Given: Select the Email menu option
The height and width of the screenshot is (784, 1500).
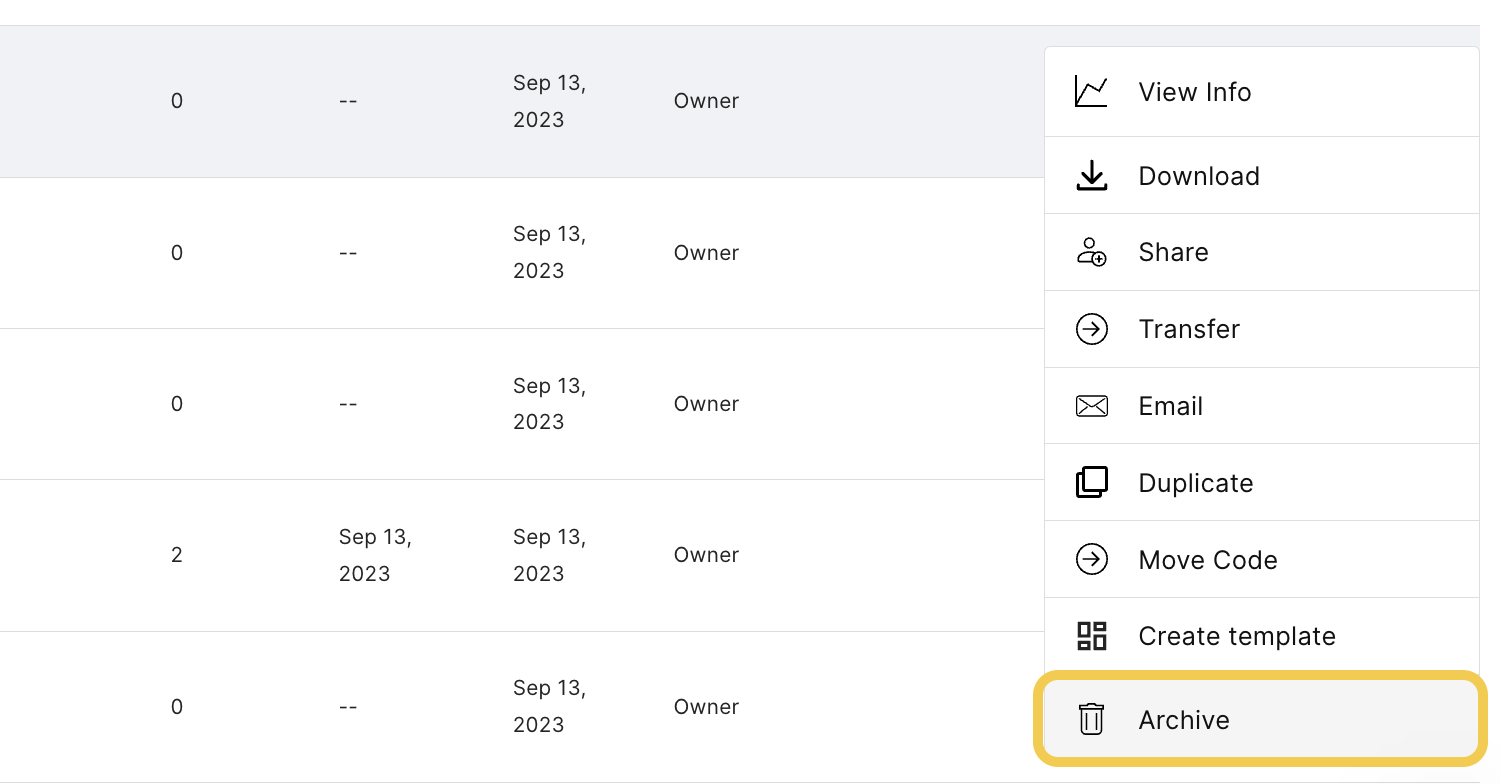Looking at the screenshot, I should 1261,406.
